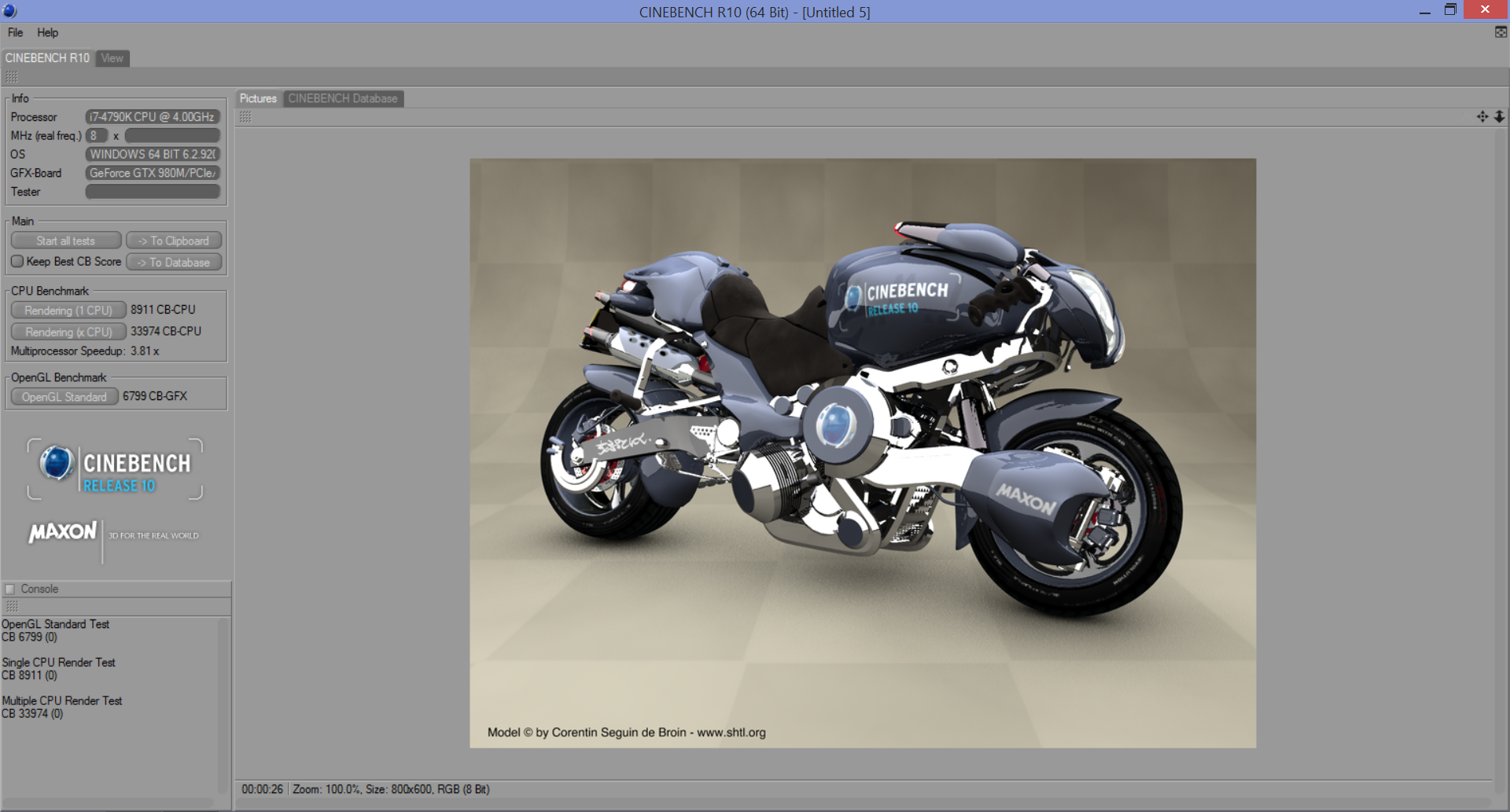Restore down the CINEBENCH window
Viewport: 1510px width, 812px height.
[1450, 9]
